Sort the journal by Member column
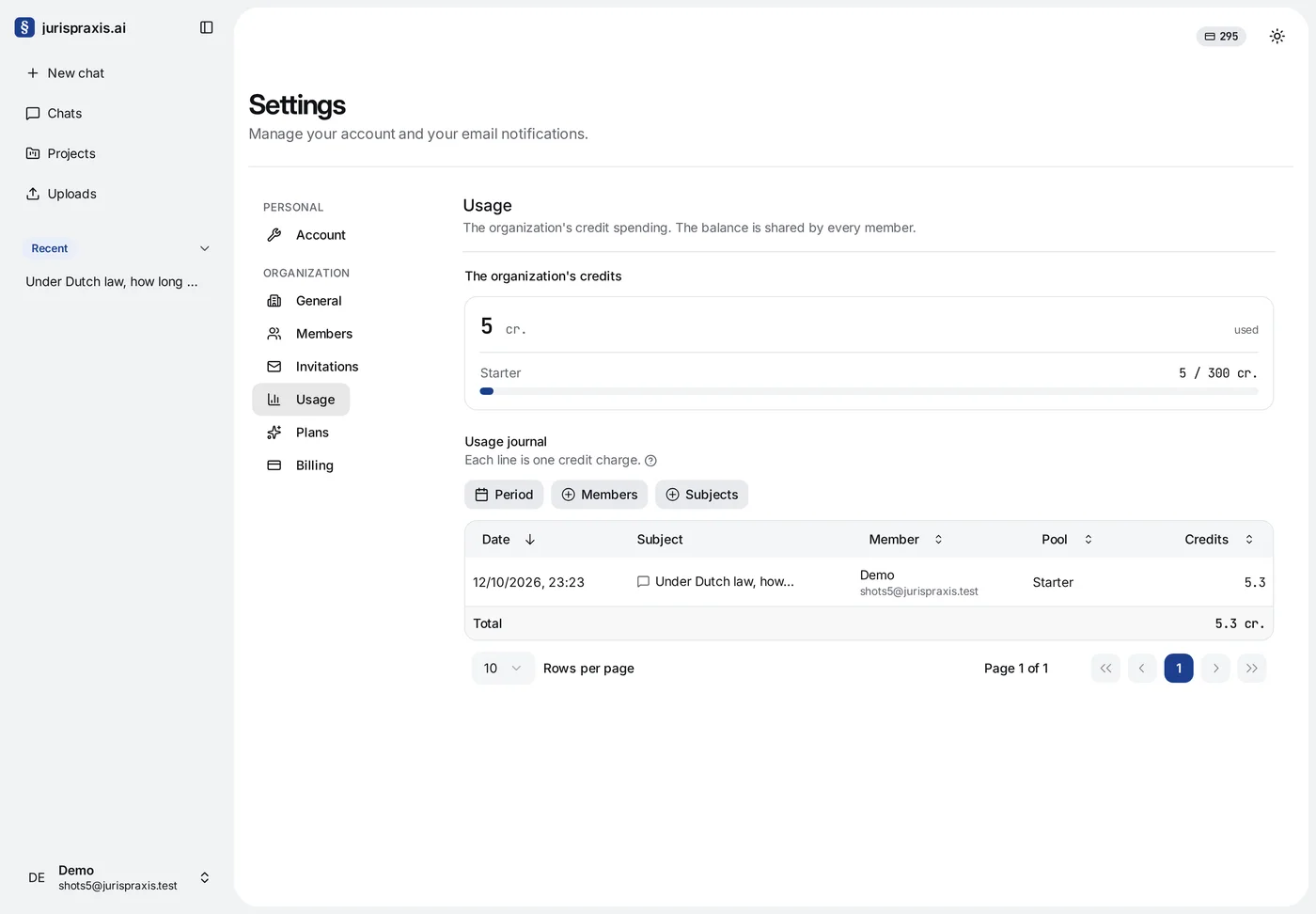 [x=905, y=540]
